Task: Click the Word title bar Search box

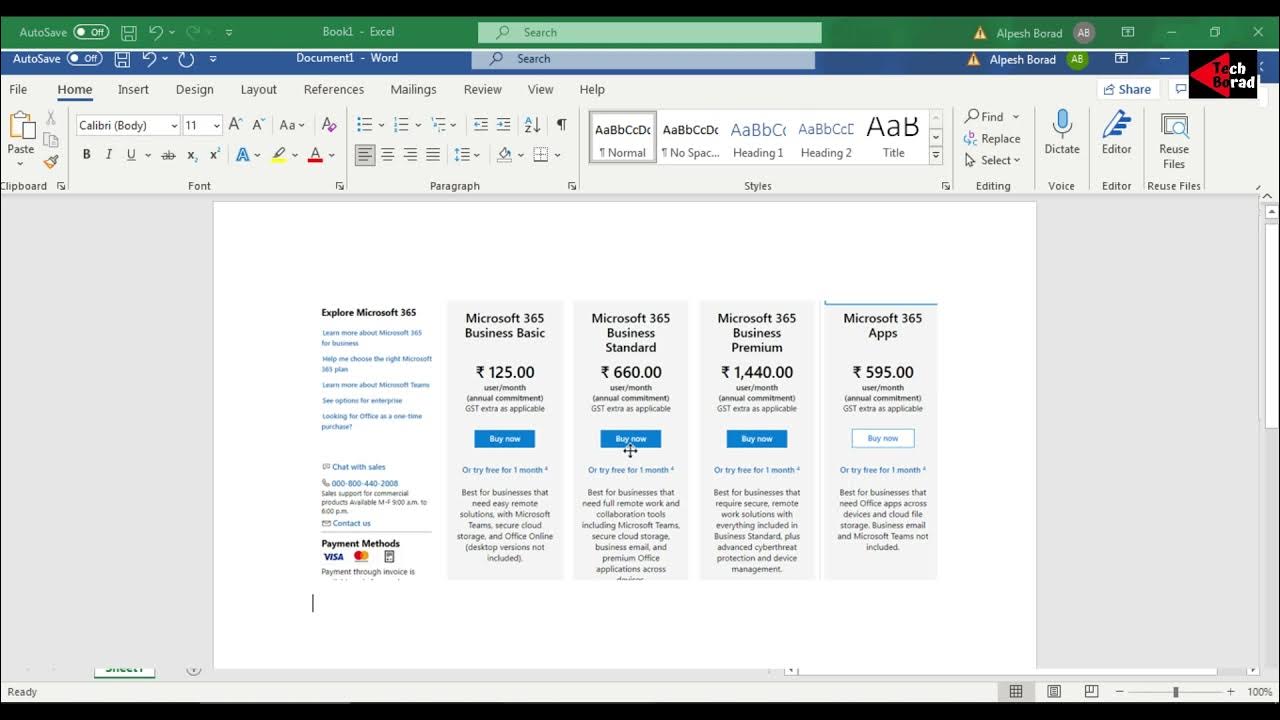Action: click(x=643, y=59)
